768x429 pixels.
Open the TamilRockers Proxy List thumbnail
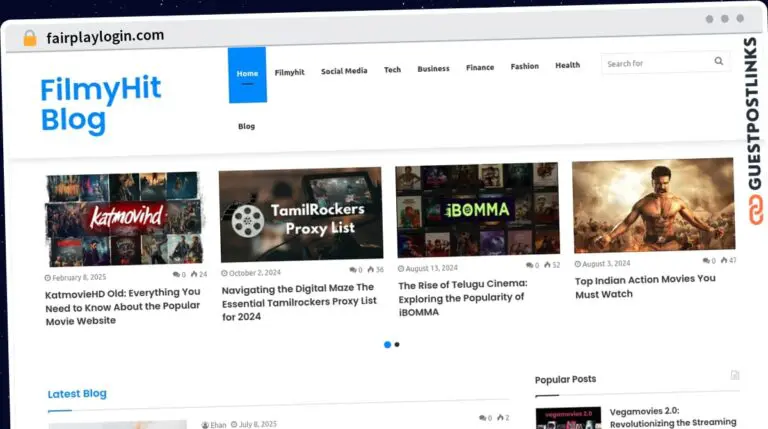[301, 214]
